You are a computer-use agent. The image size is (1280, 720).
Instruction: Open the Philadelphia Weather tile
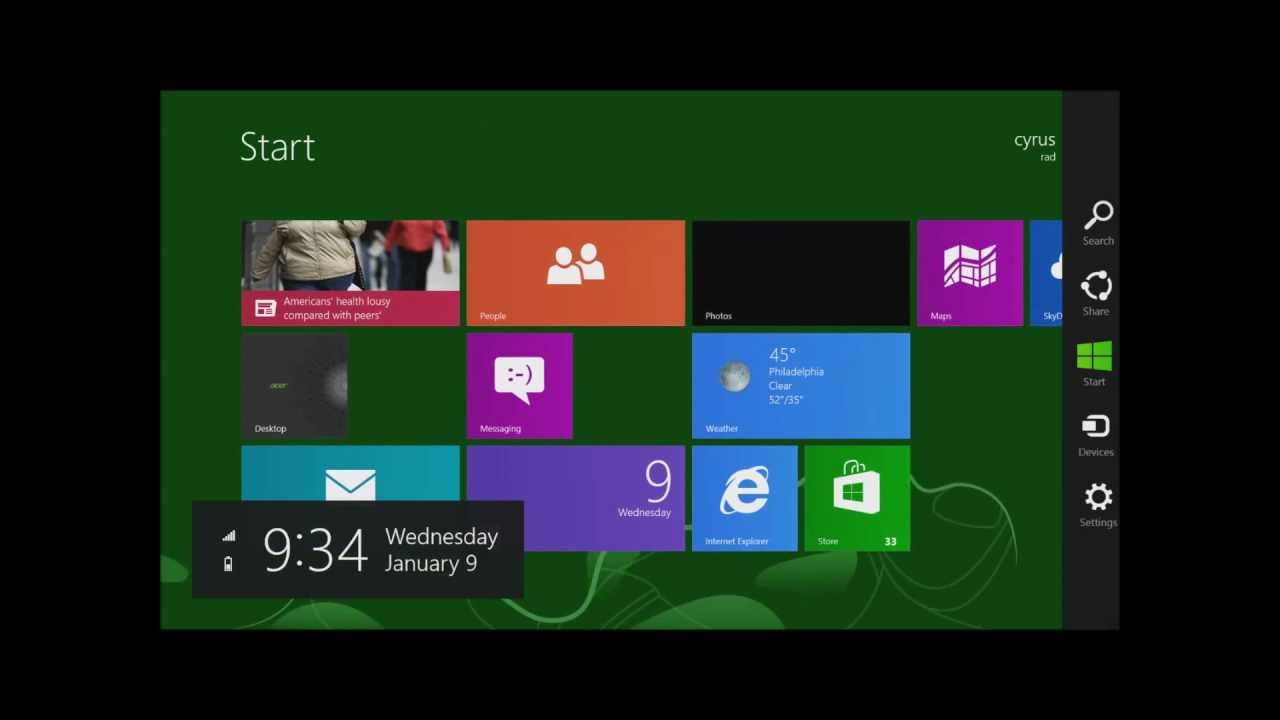click(800, 385)
